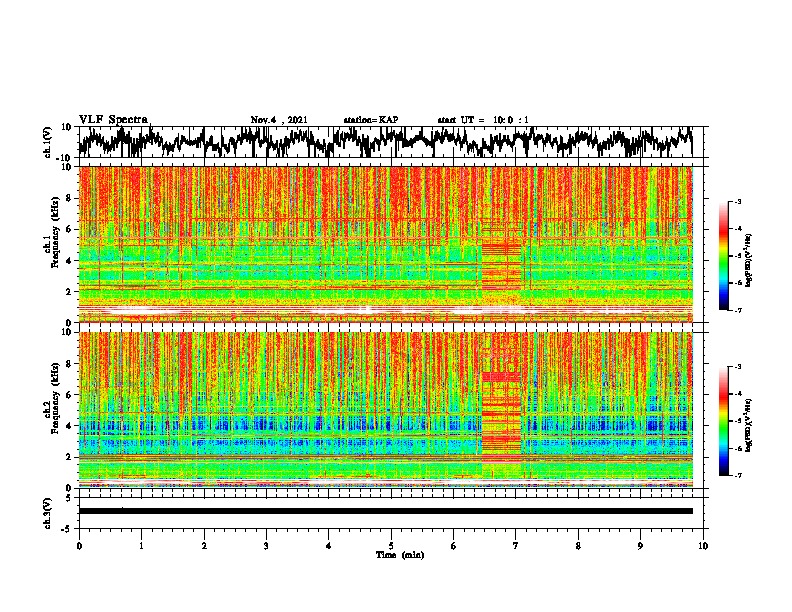Click the "2" kHz tick on ch.1 frequency axis
The image size is (792, 612).
pyautogui.click(x=70, y=291)
